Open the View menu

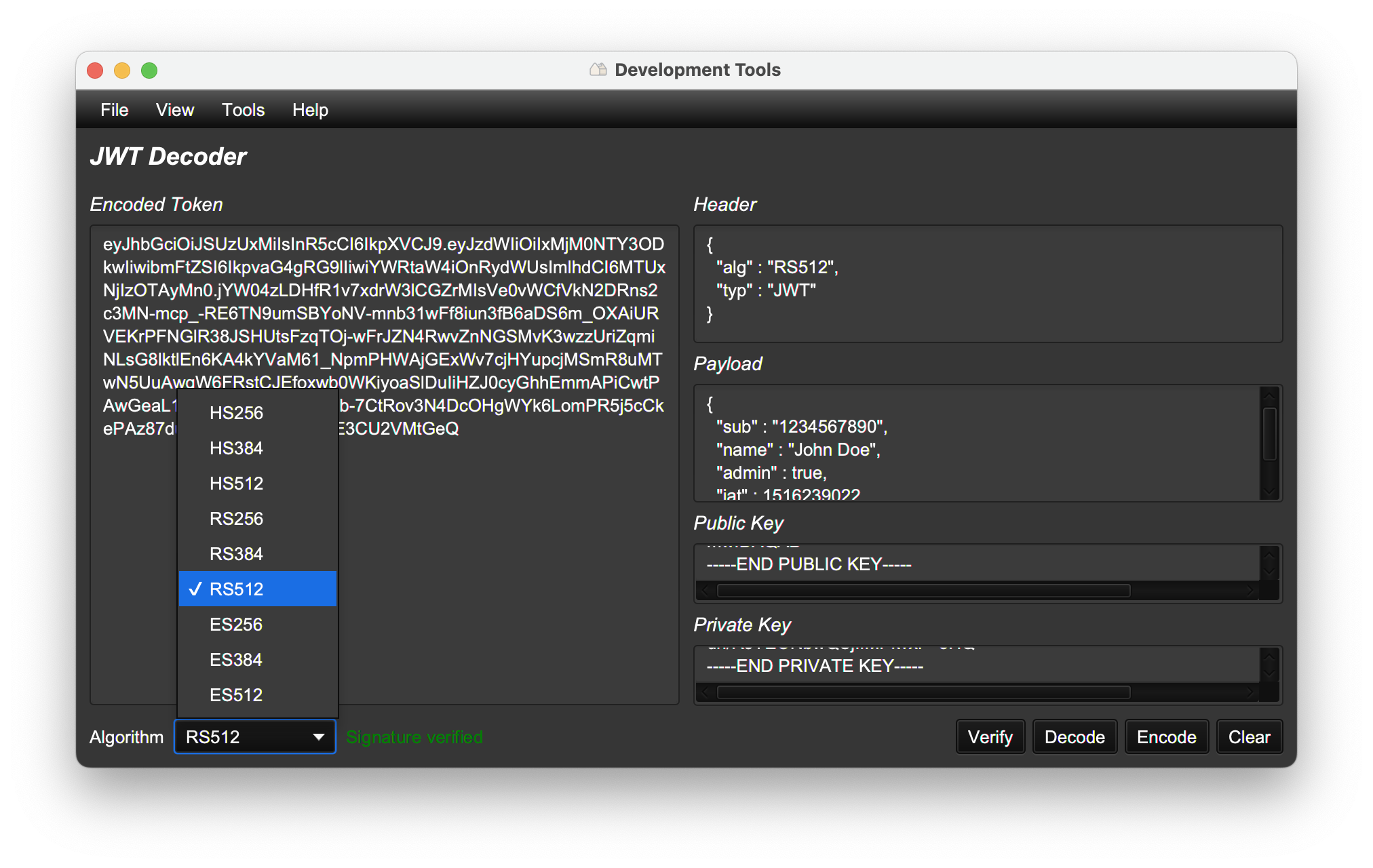click(x=174, y=110)
